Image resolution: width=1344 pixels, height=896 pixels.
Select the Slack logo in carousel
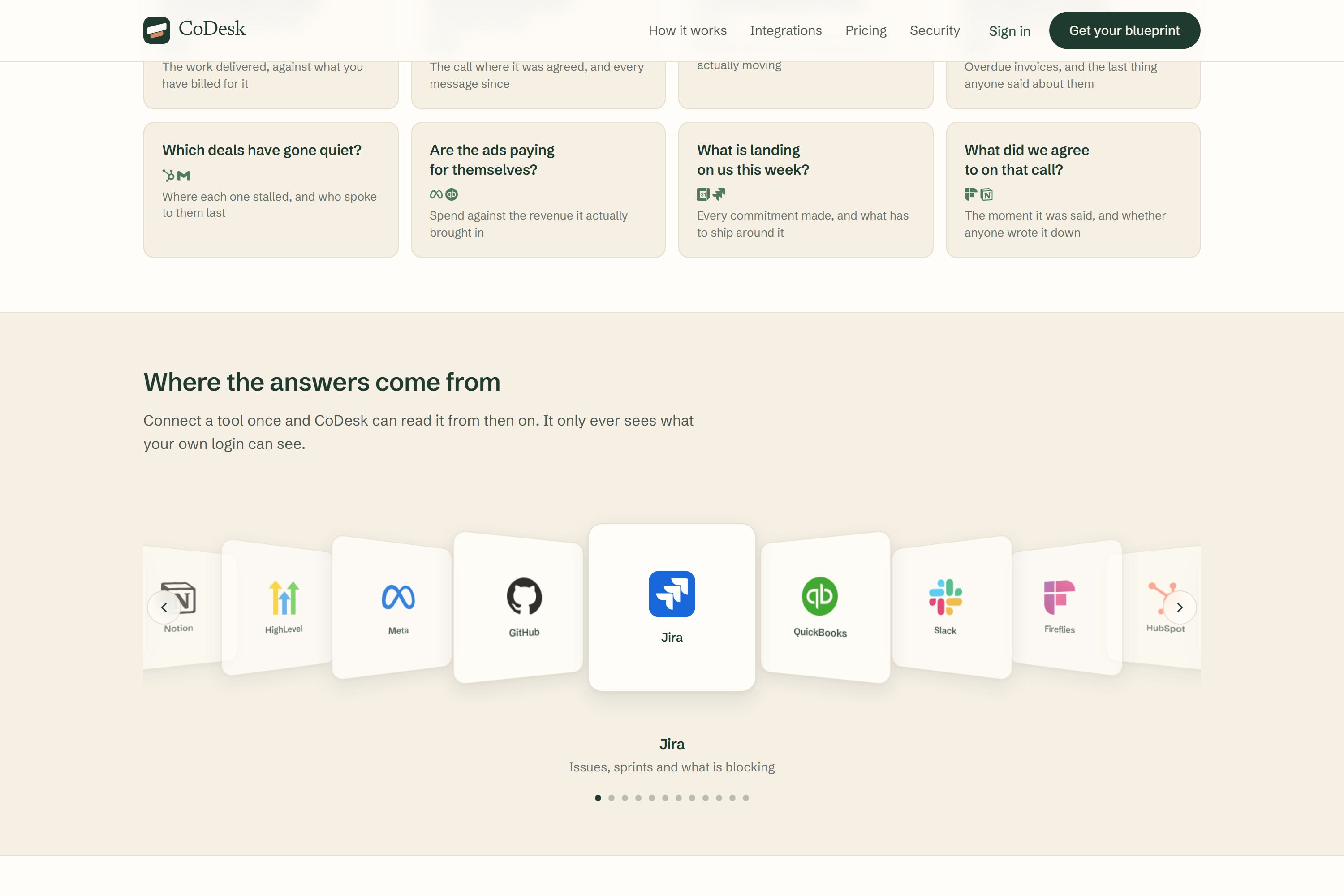pyautogui.click(x=945, y=597)
